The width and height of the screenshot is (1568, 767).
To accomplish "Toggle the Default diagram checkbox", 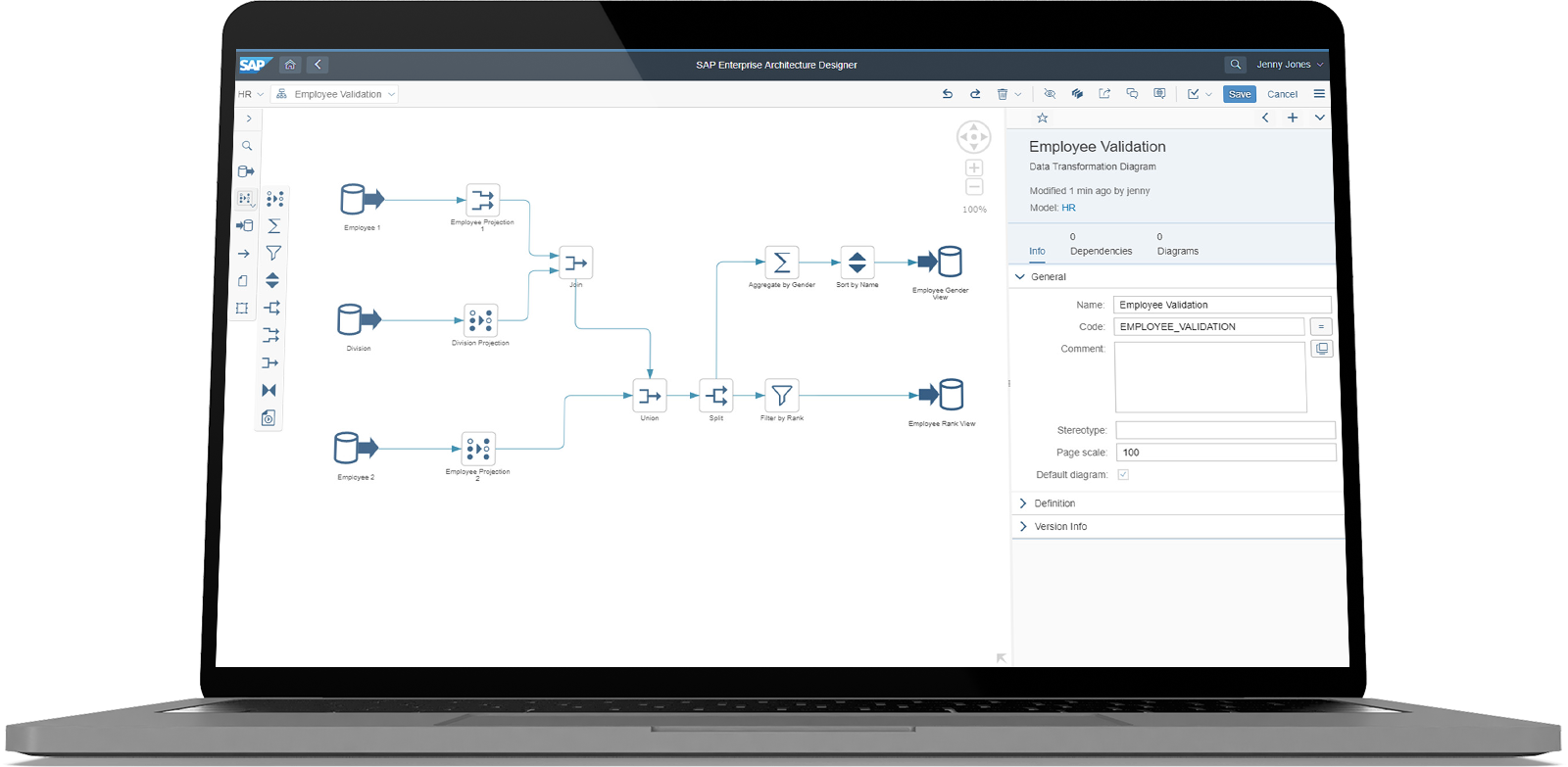I will point(1123,475).
